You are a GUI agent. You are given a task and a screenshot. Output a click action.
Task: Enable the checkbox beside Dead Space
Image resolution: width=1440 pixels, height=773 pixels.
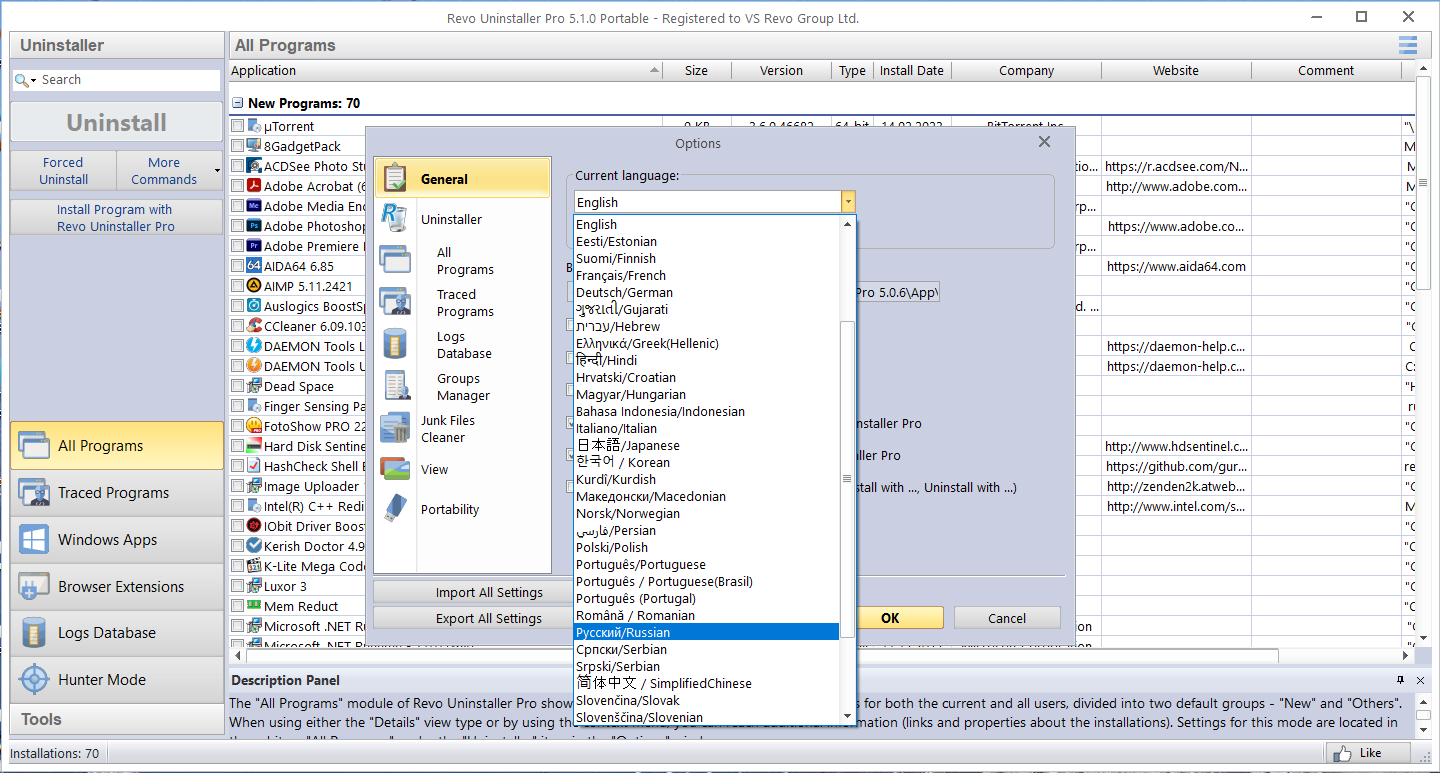click(x=238, y=387)
